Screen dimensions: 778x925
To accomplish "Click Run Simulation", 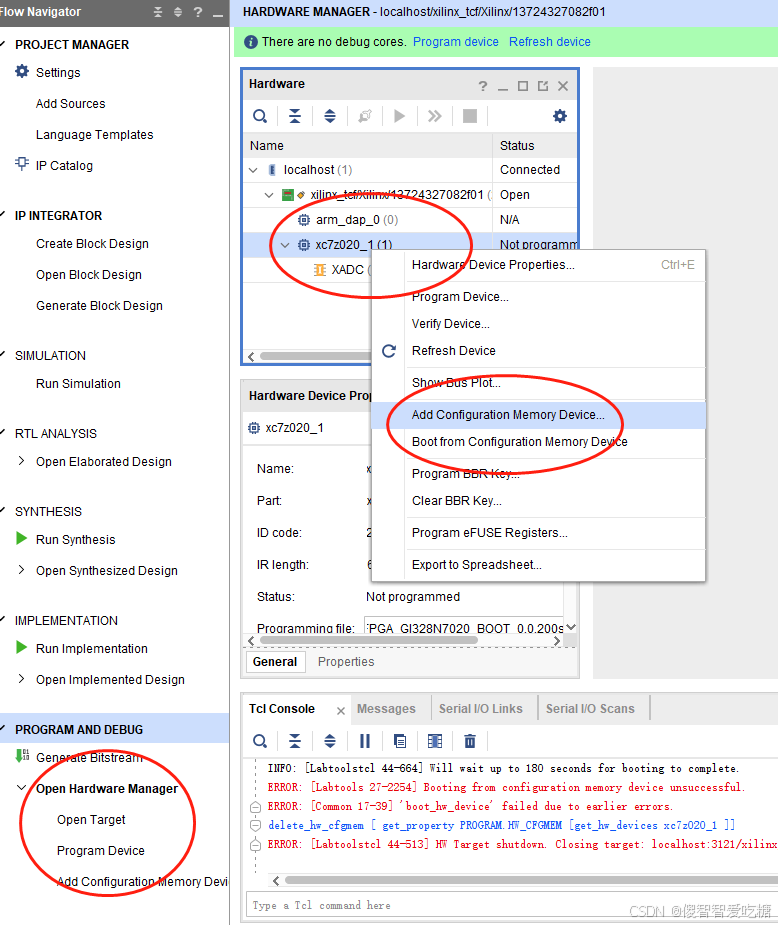I will pos(78,383).
